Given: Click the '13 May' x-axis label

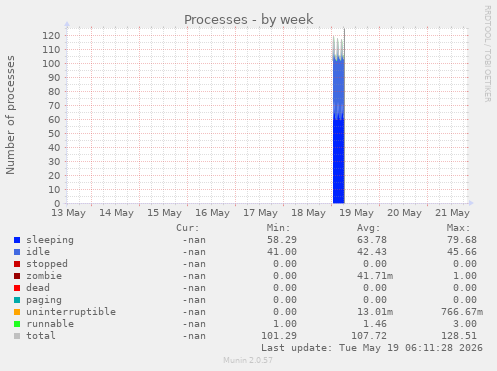Looking at the screenshot, I should tap(68, 213).
